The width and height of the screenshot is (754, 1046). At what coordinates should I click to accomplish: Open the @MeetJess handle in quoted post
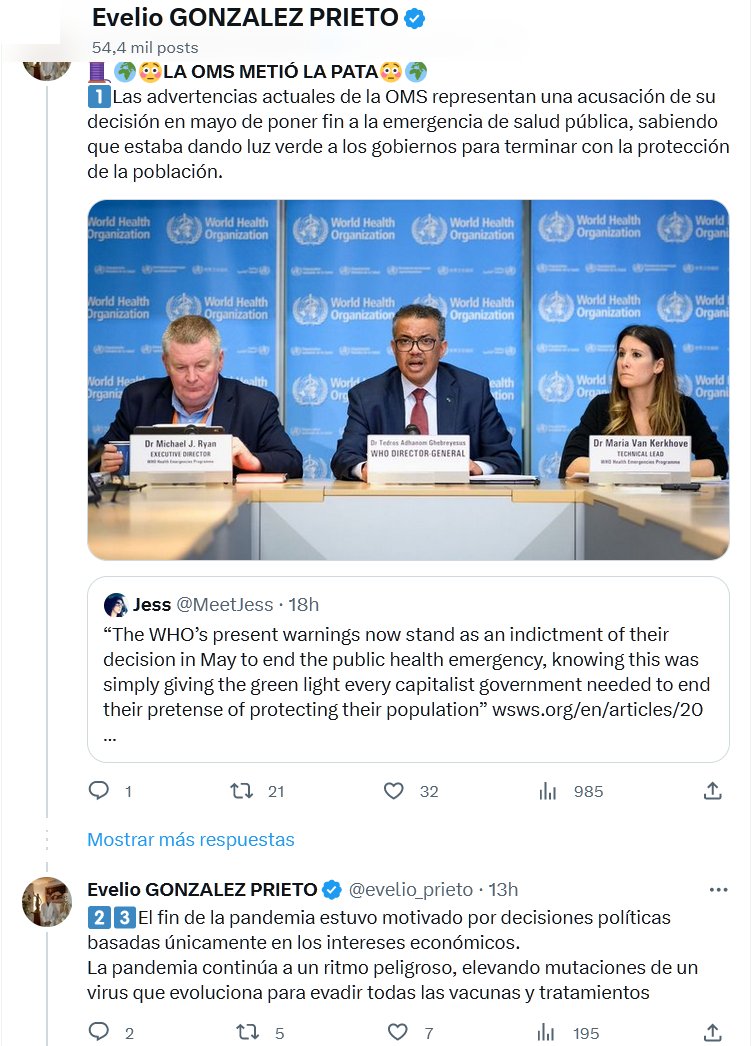[224, 605]
